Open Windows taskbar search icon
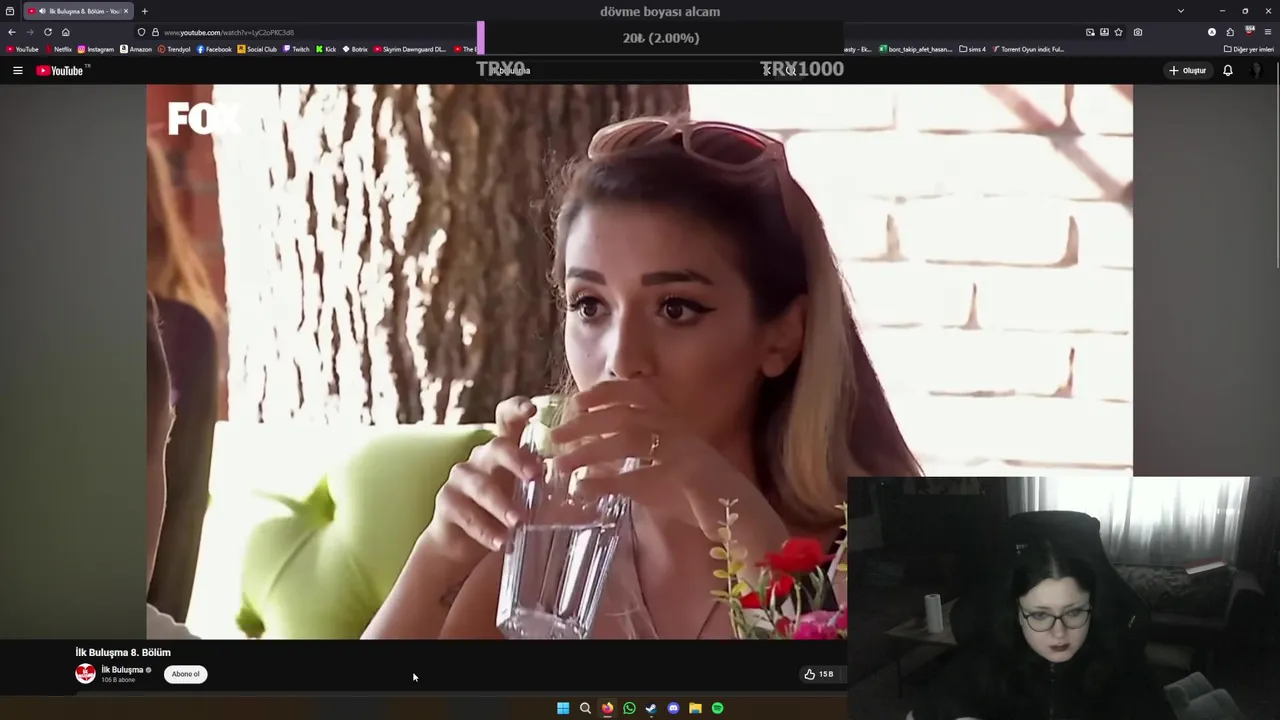The height and width of the screenshot is (720, 1280). point(585,708)
